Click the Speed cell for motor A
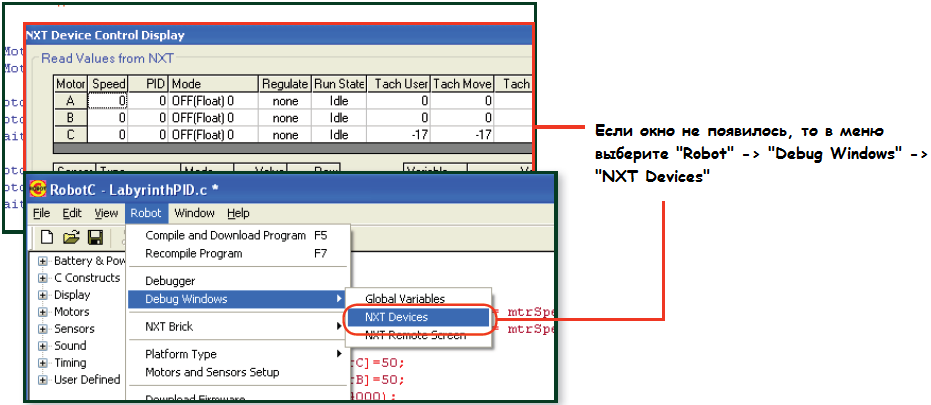This screenshot has width=931, height=405. pos(108,101)
